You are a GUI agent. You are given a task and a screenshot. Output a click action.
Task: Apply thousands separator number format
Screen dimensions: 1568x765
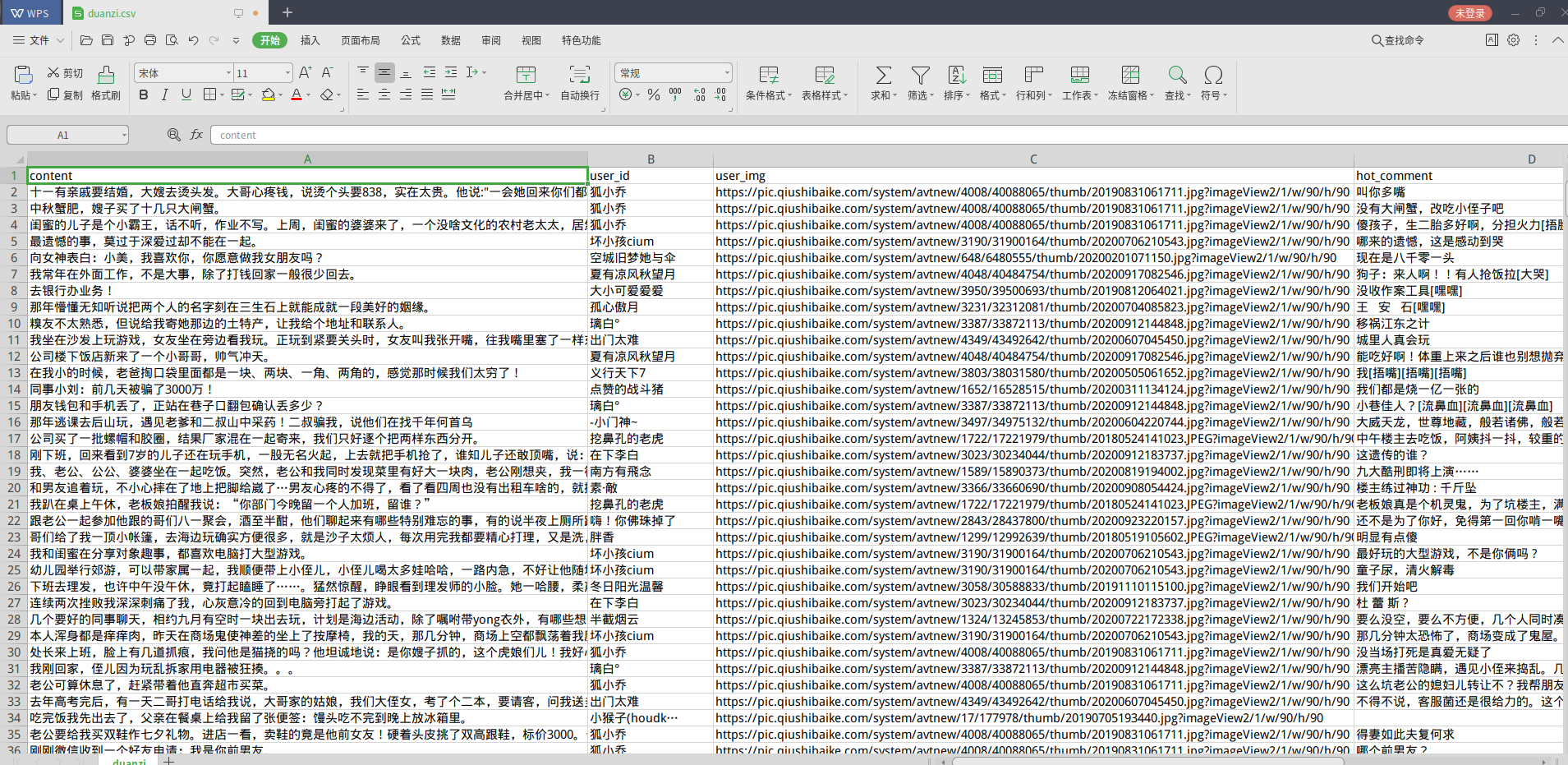click(675, 95)
